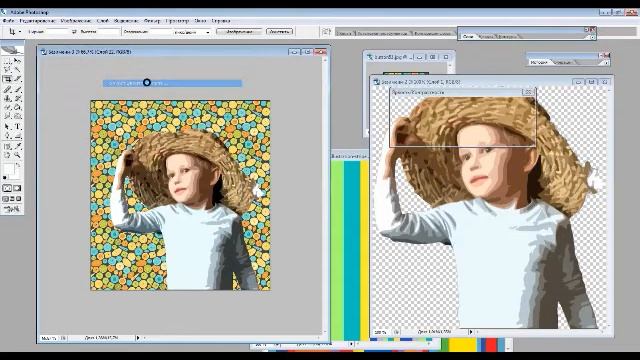This screenshot has width=640, height=360.
Task: Open the Изображение menu
Action: pos(76,20)
